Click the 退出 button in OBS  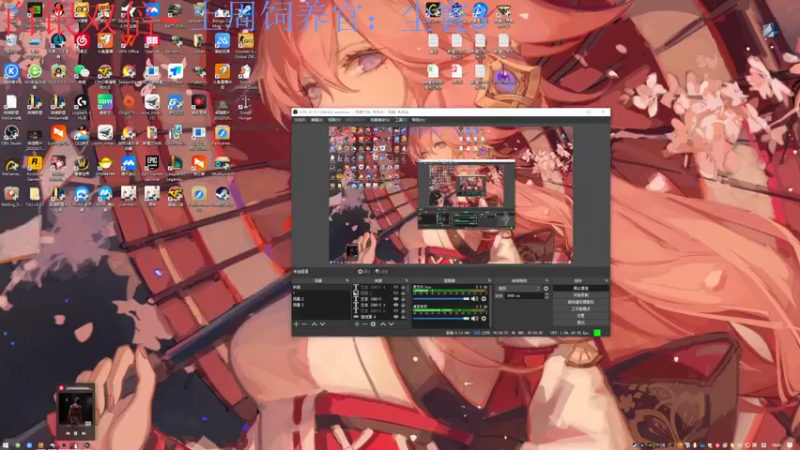tap(581, 322)
